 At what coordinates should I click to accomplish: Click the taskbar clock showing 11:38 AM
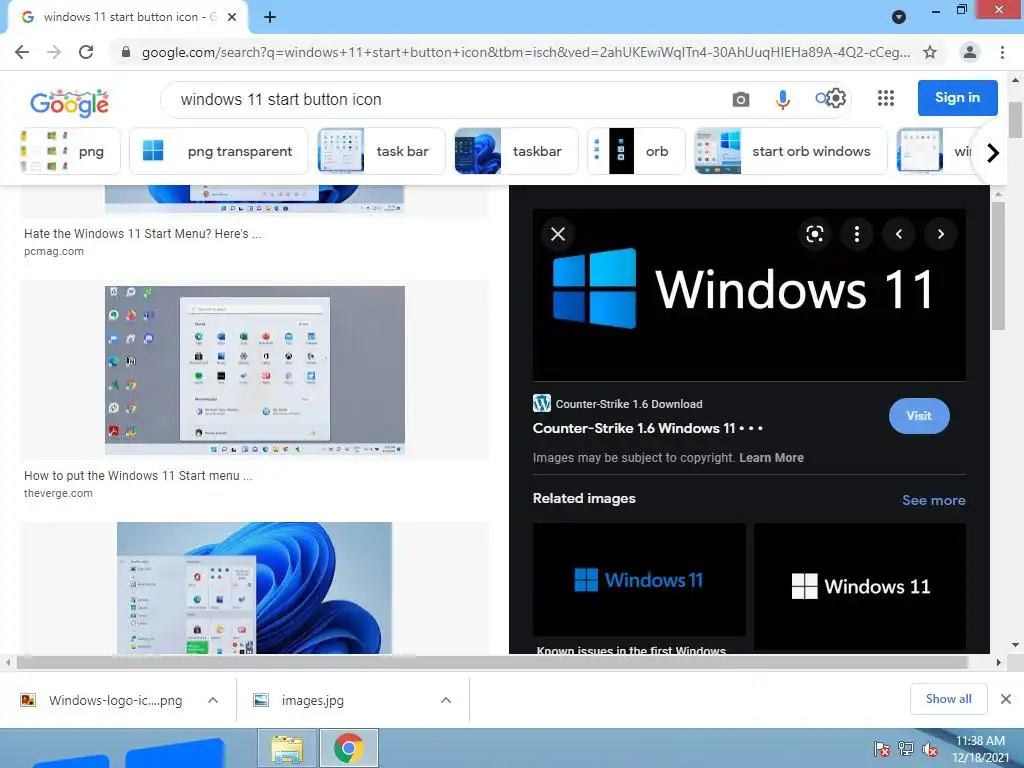pyautogui.click(x=980, y=749)
